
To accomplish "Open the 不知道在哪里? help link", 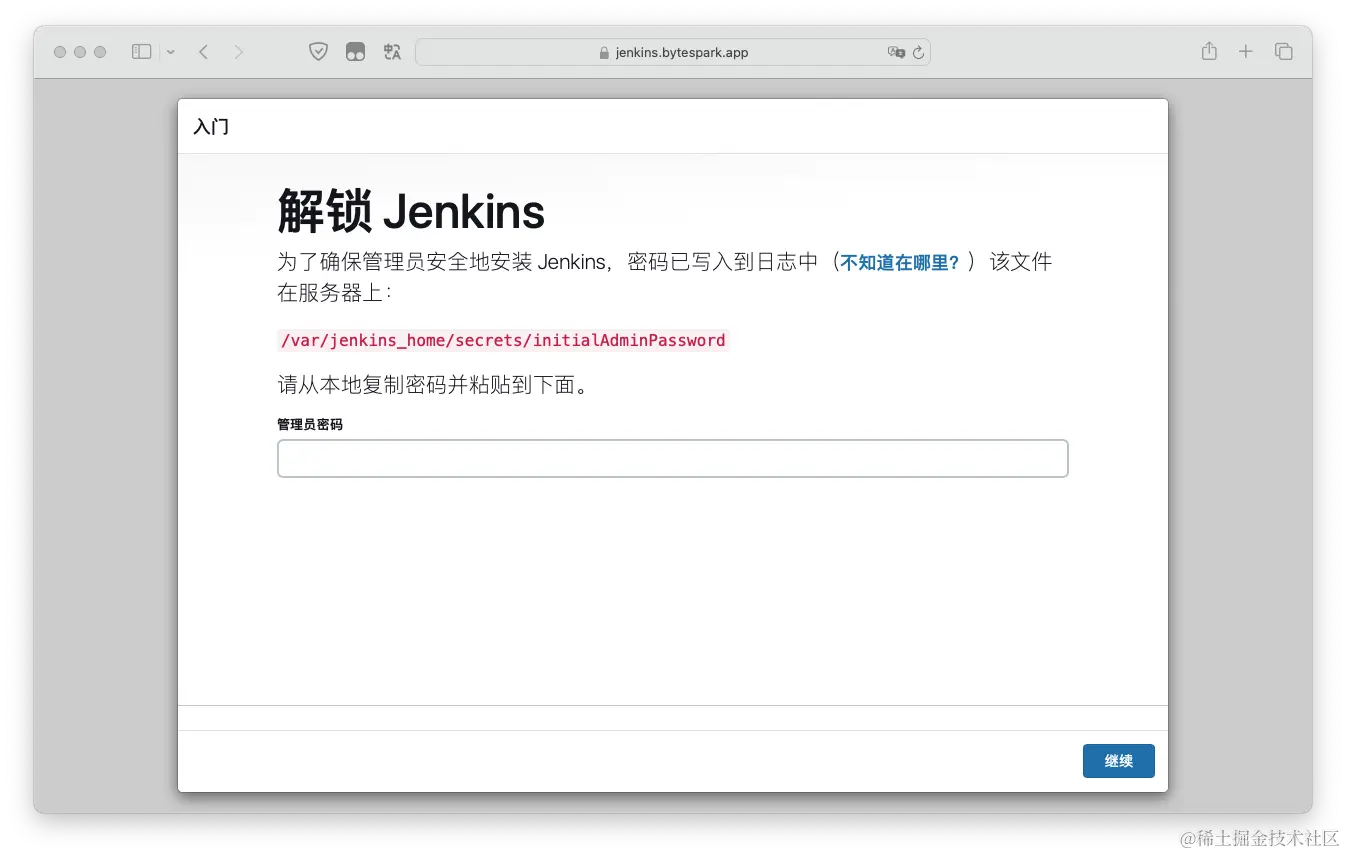I will [x=897, y=262].
